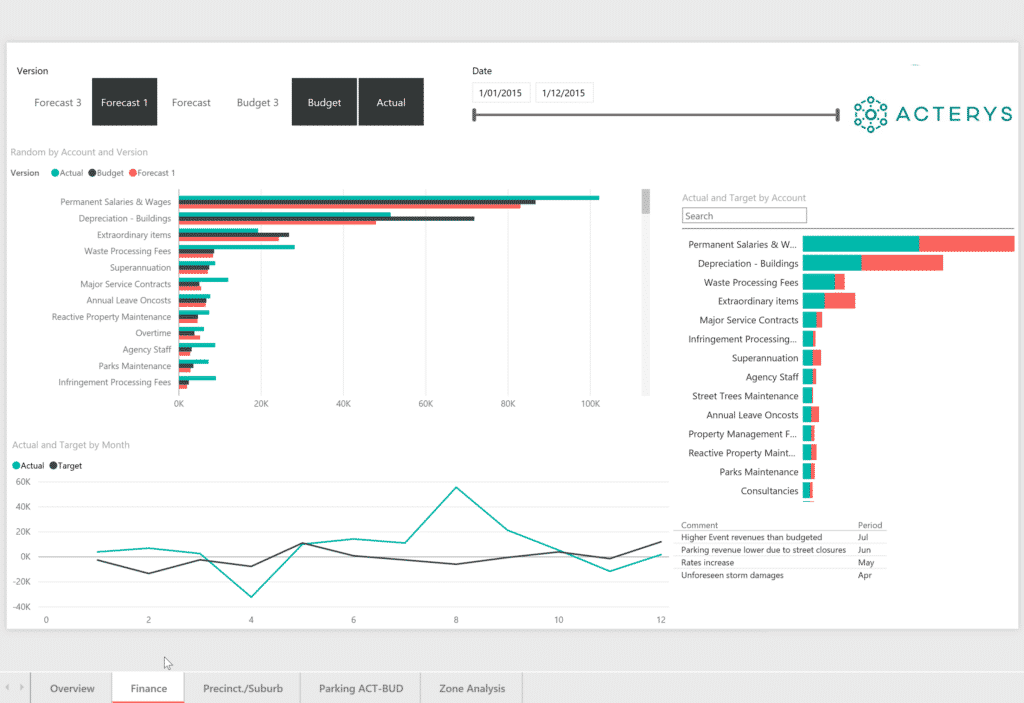Open the Zone Analysis tab
Viewport: 1024px width, 703px height.
pos(472,688)
